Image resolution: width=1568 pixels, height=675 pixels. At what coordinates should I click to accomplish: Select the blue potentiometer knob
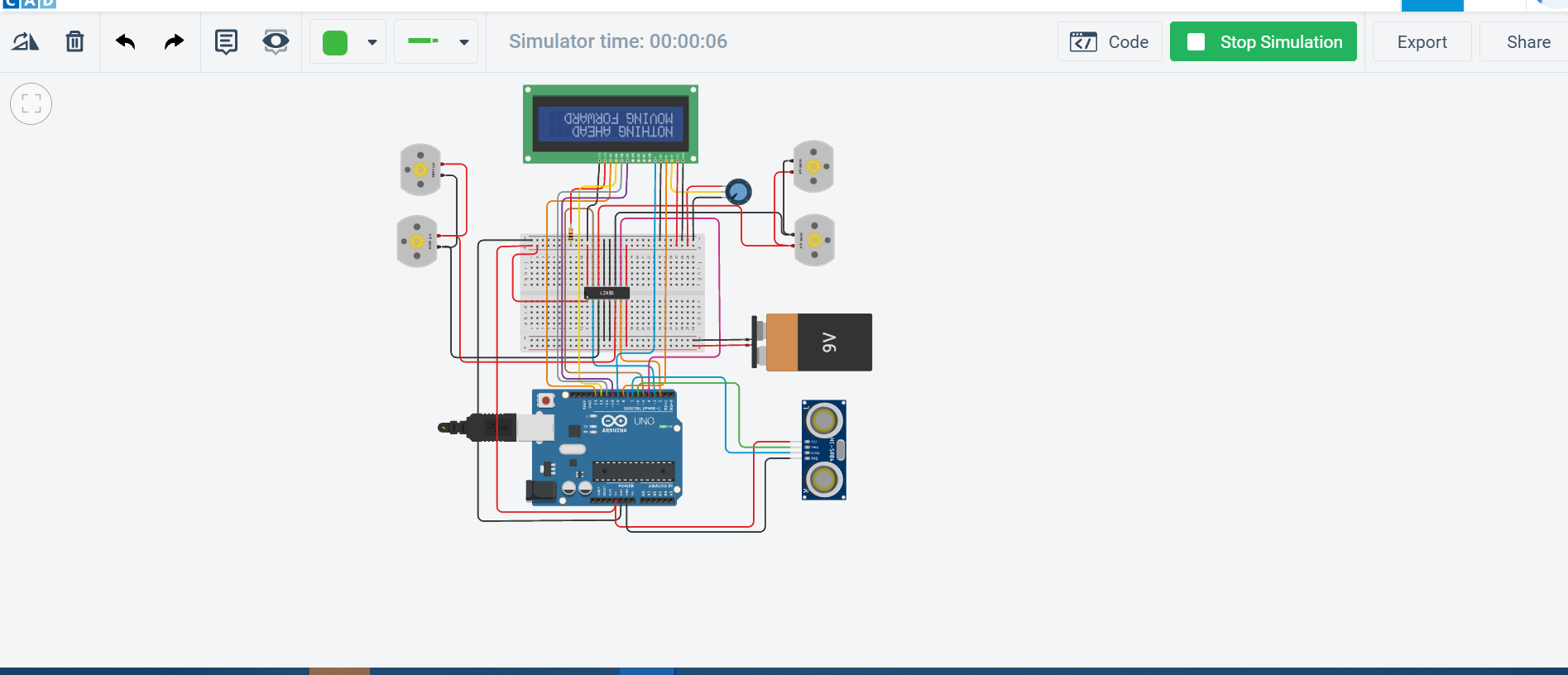(x=738, y=192)
